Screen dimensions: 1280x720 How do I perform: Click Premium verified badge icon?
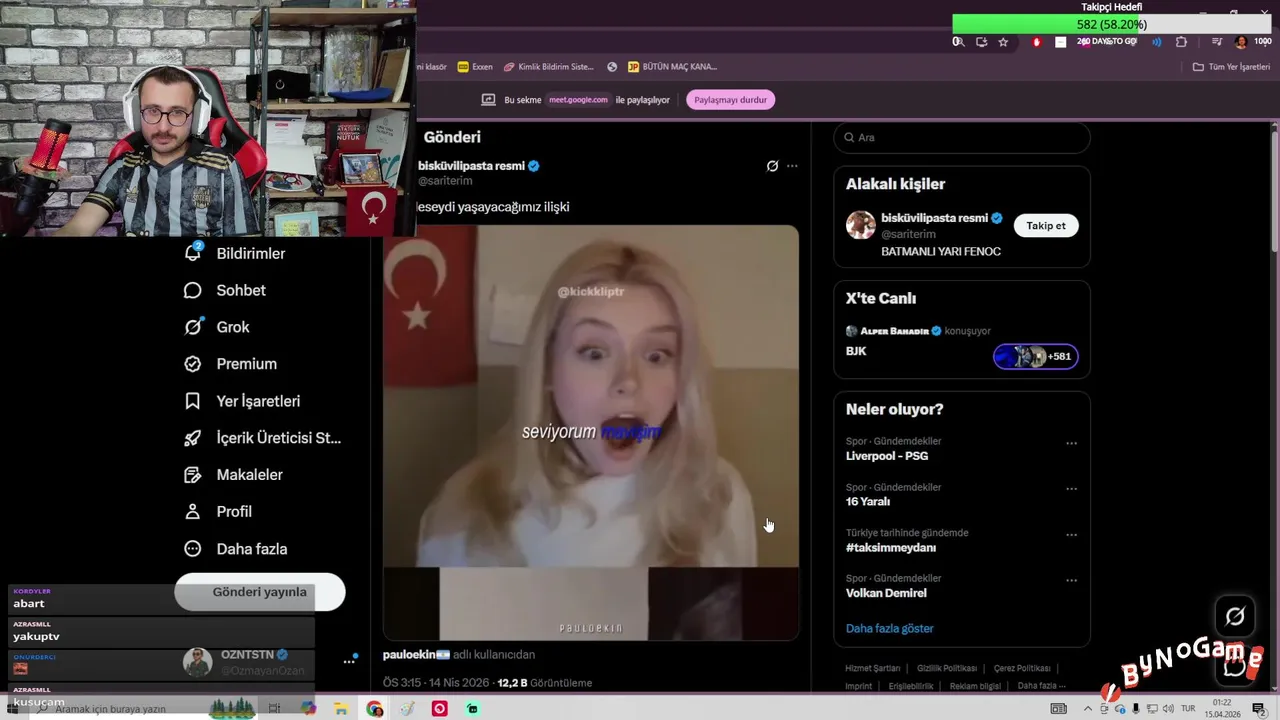point(193,364)
